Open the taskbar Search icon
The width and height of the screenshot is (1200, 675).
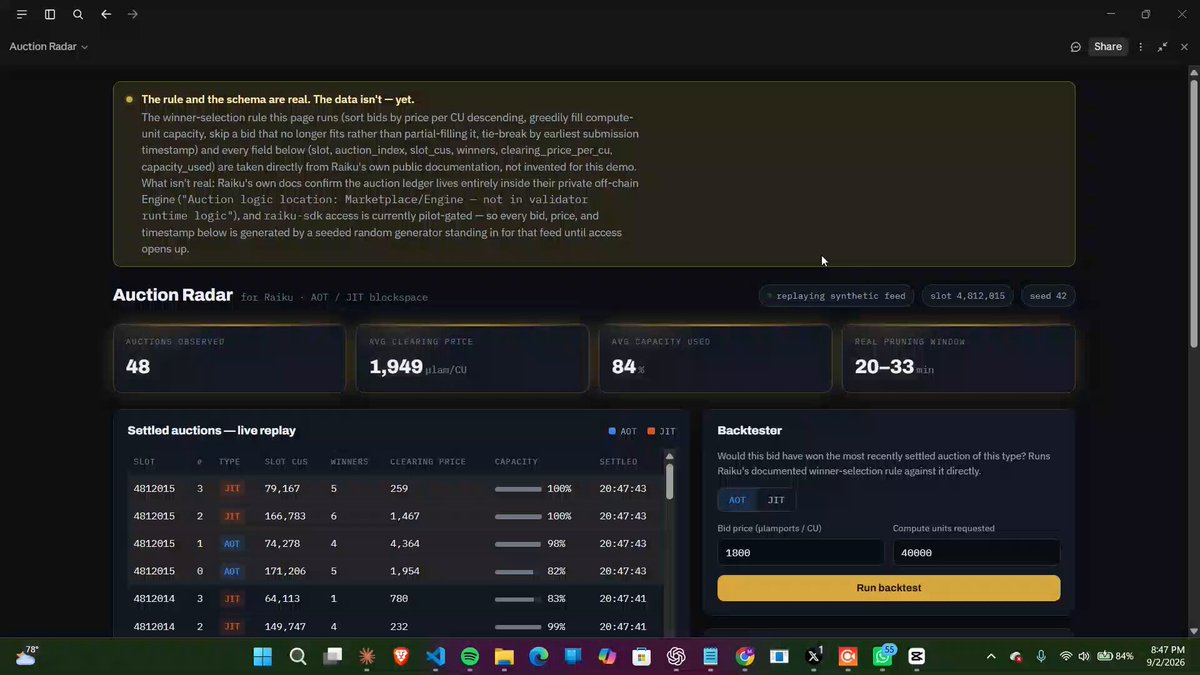[x=298, y=657]
